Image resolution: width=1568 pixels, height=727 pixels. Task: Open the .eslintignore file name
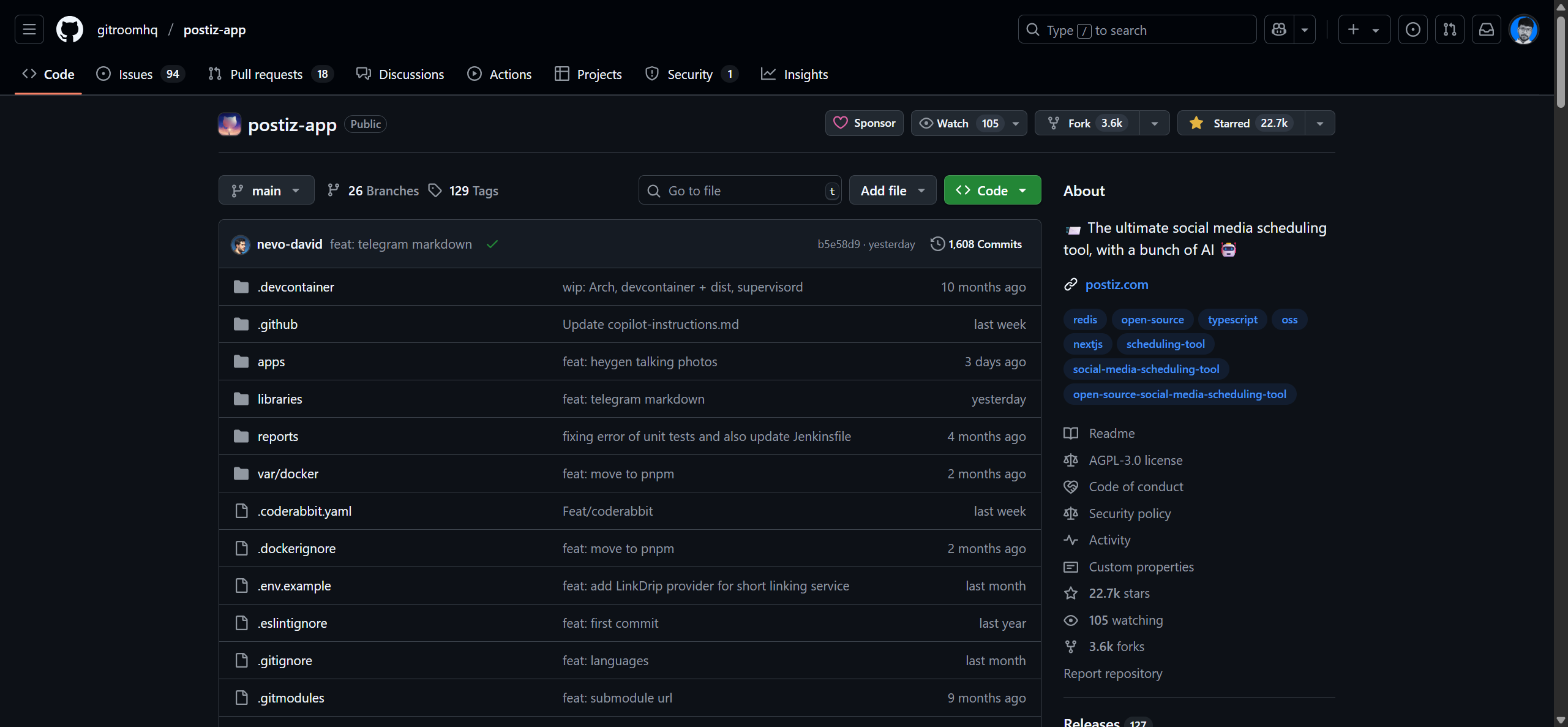(x=292, y=623)
